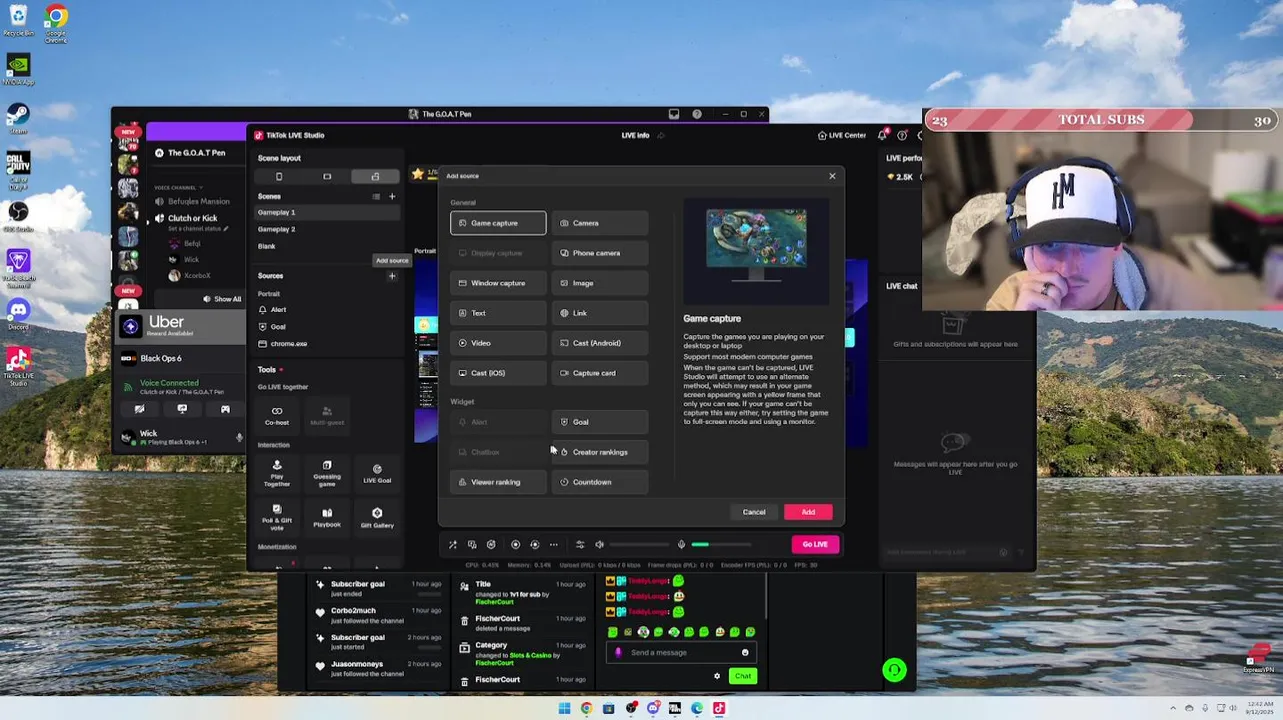The image size is (1283, 720).
Task: Select the Blank scene
Action: point(328,246)
